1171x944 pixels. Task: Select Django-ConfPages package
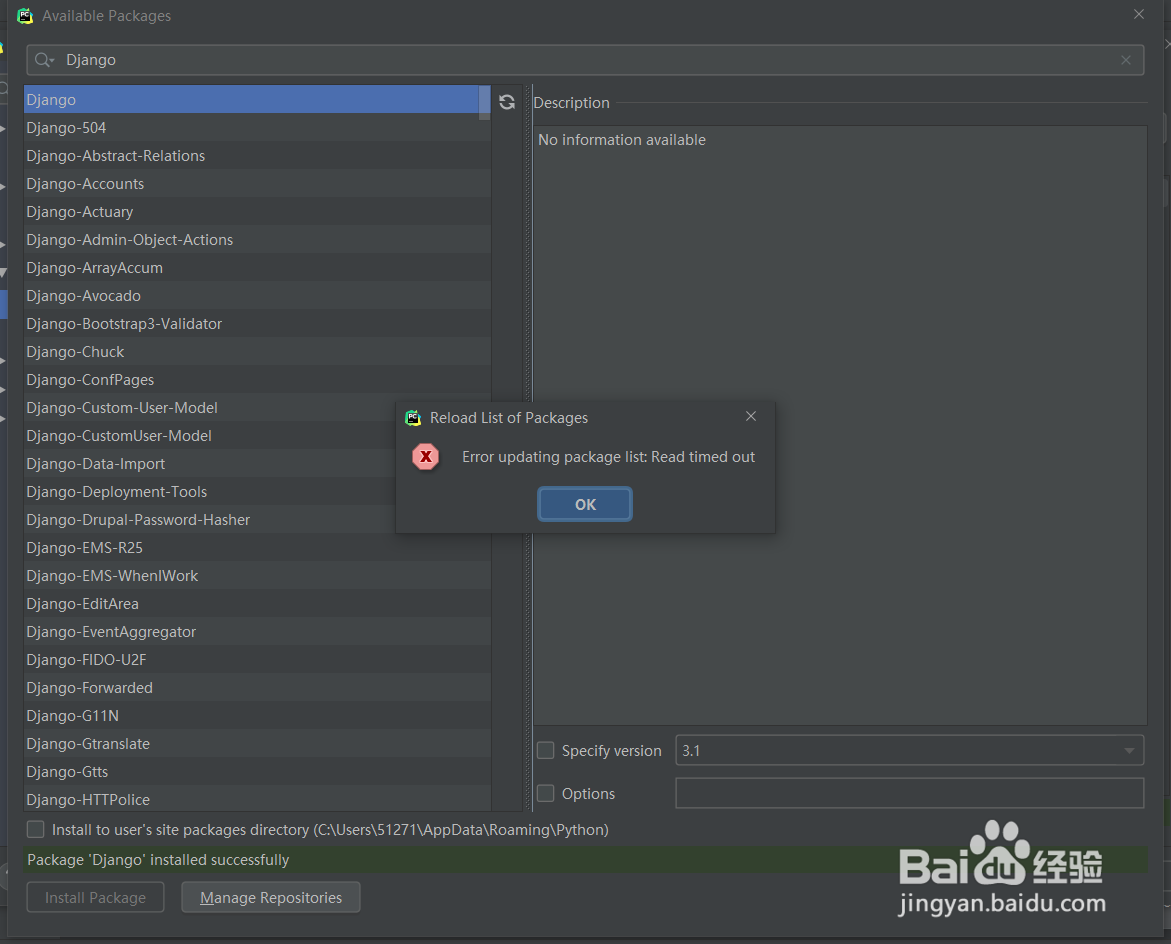coord(257,379)
